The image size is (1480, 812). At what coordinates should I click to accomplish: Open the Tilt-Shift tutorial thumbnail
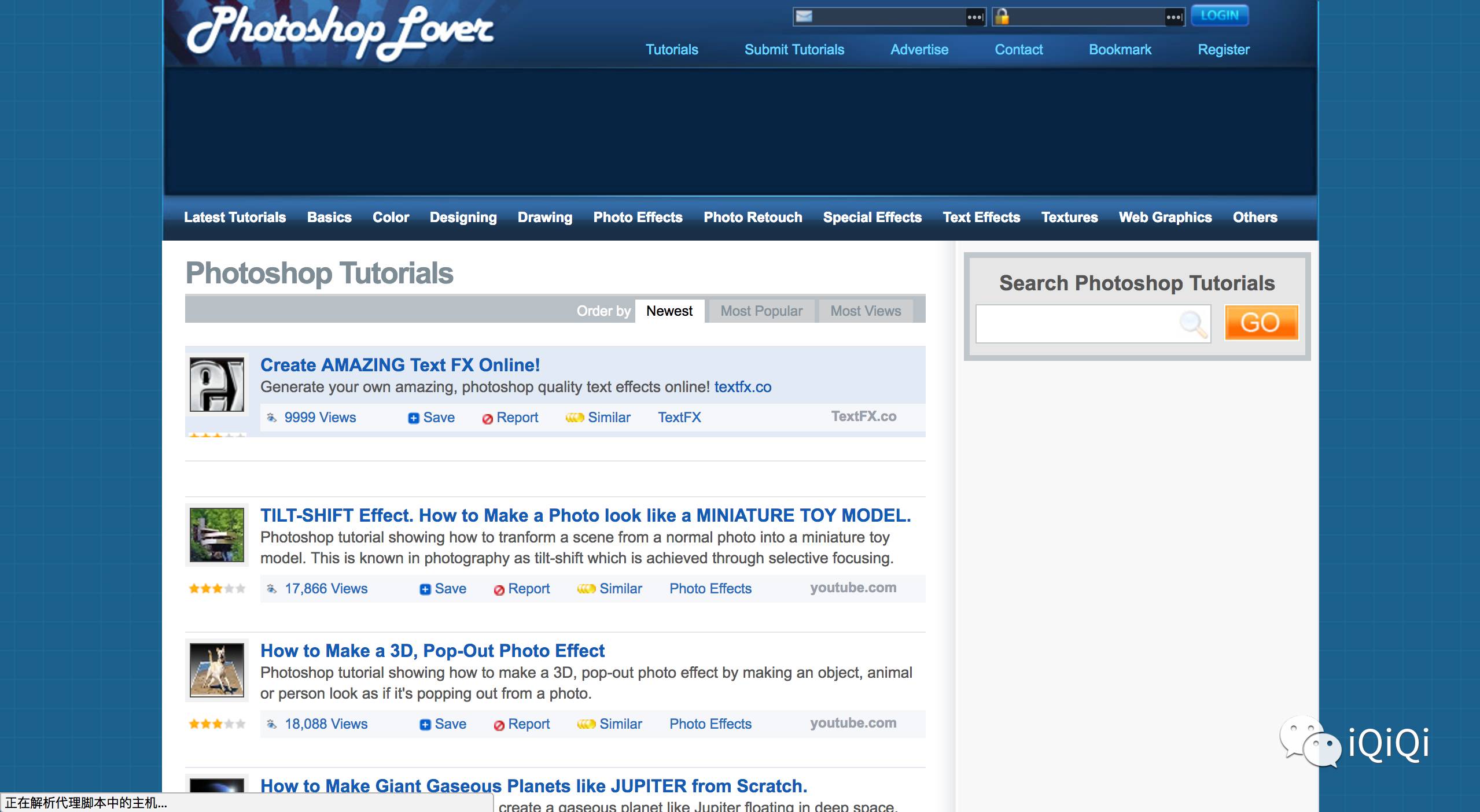click(x=217, y=535)
